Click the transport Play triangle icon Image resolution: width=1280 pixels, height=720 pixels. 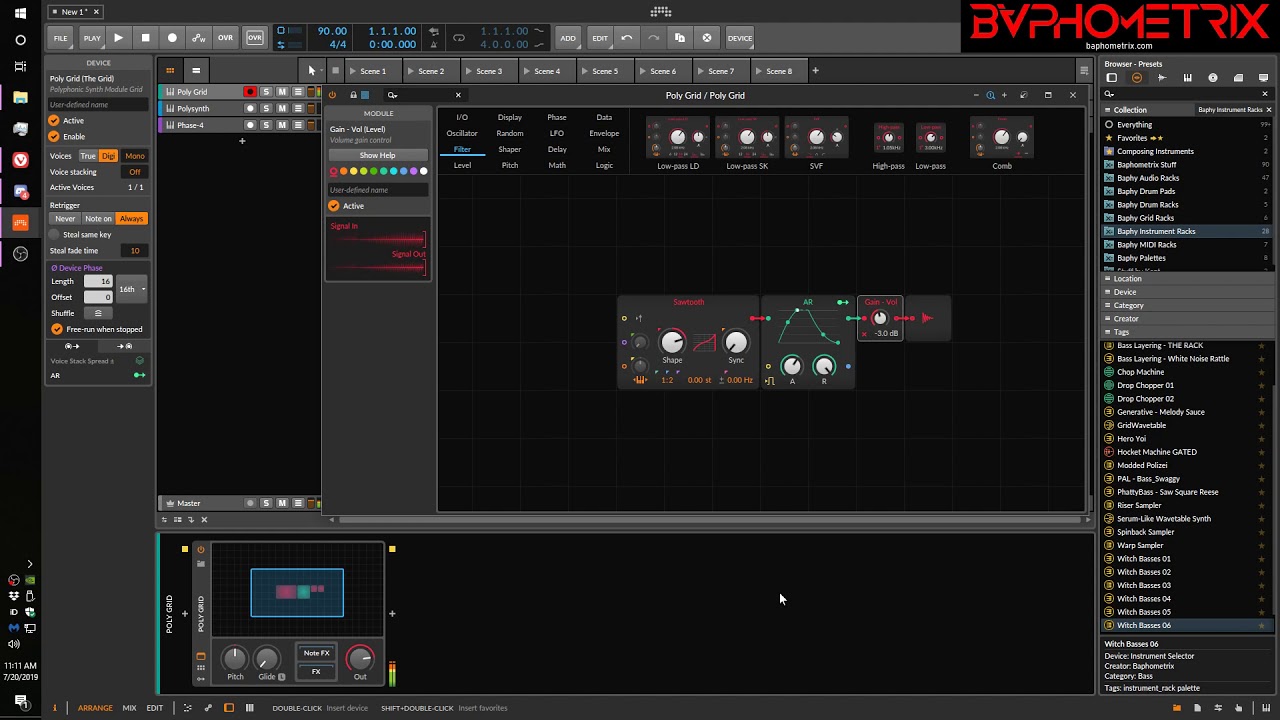pyautogui.click(x=118, y=38)
